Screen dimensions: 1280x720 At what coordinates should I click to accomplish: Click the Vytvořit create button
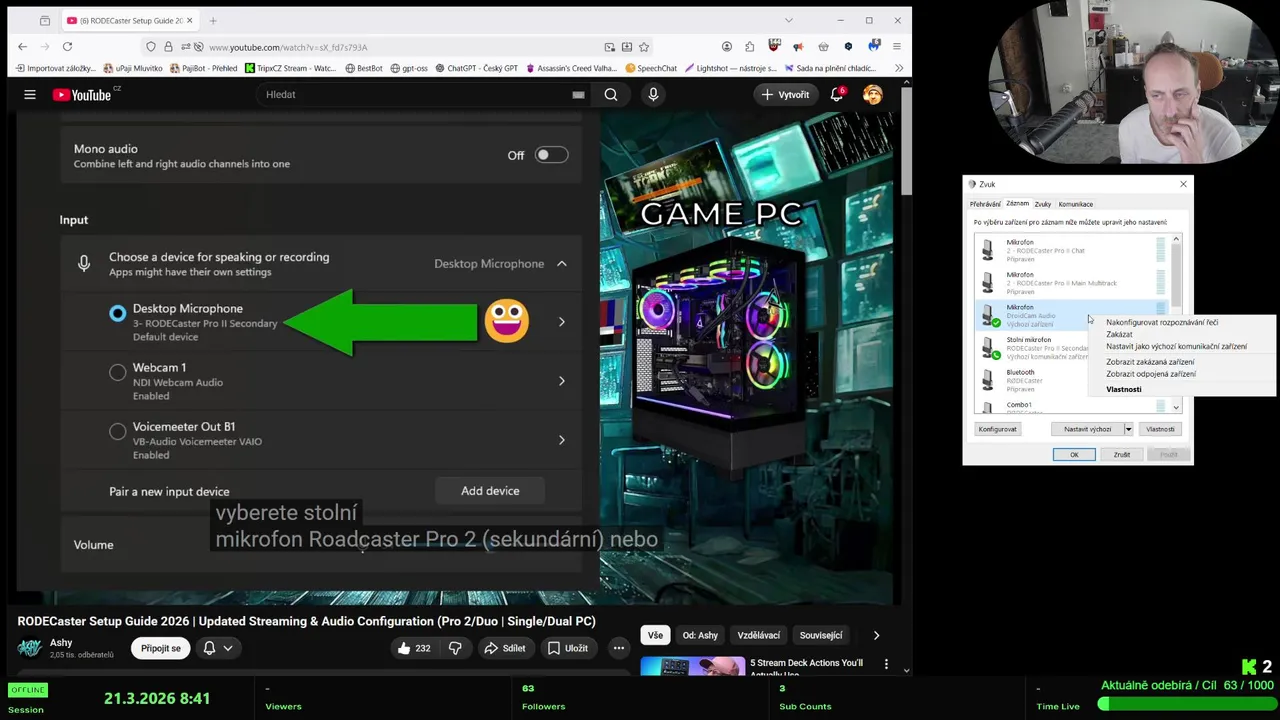pos(786,94)
